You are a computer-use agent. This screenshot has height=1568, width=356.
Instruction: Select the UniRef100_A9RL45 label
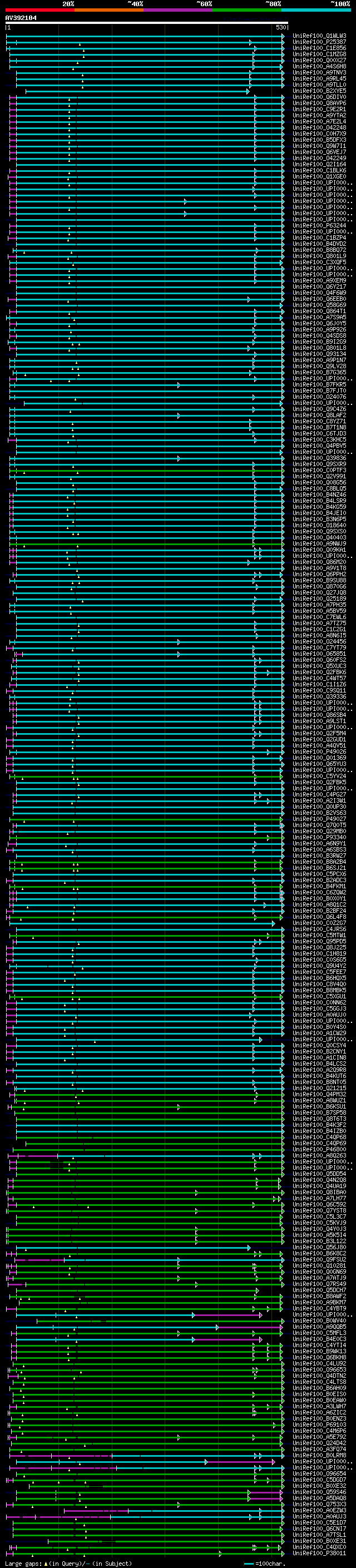click(319, 78)
